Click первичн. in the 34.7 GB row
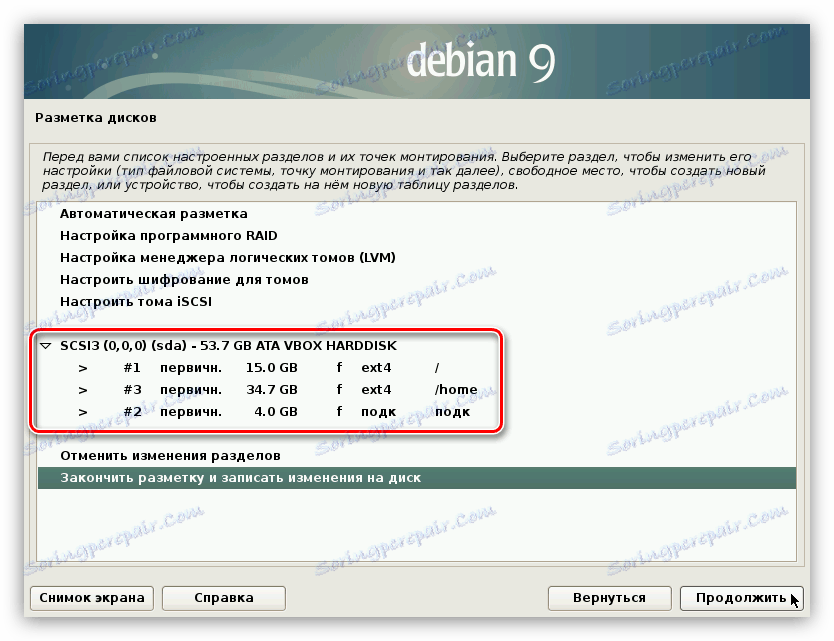Image resolution: width=834 pixels, height=641 pixels. (x=191, y=390)
